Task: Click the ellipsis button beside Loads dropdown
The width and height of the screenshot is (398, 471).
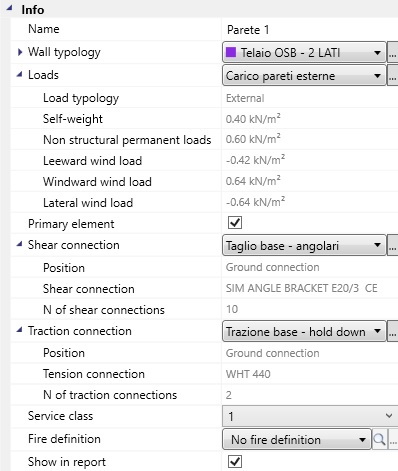Action: coord(393,76)
